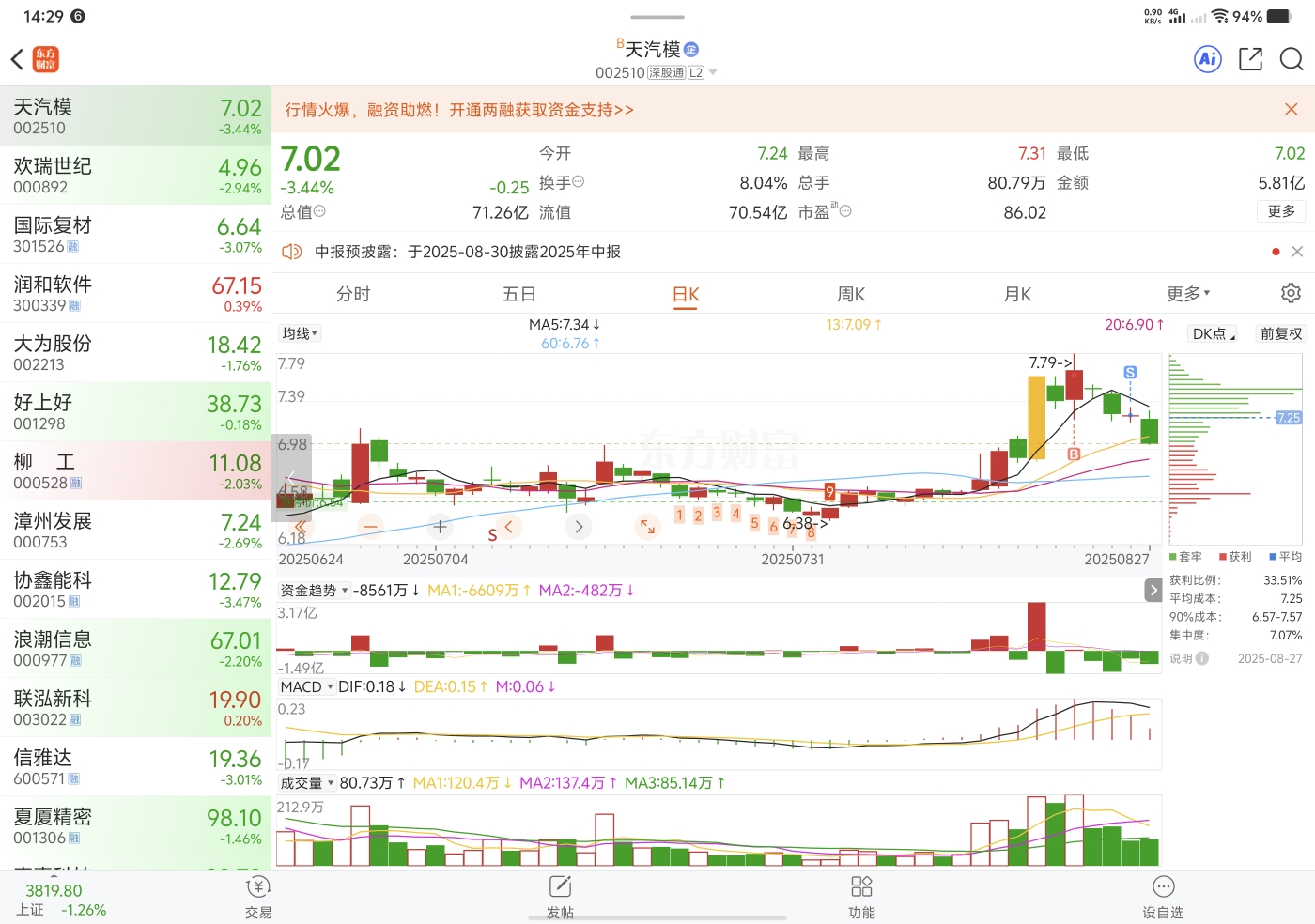Tap the announcement speaker icon
Viewport: 1315px width, 924px height.
pyautogui.click(x=292, y=252)
